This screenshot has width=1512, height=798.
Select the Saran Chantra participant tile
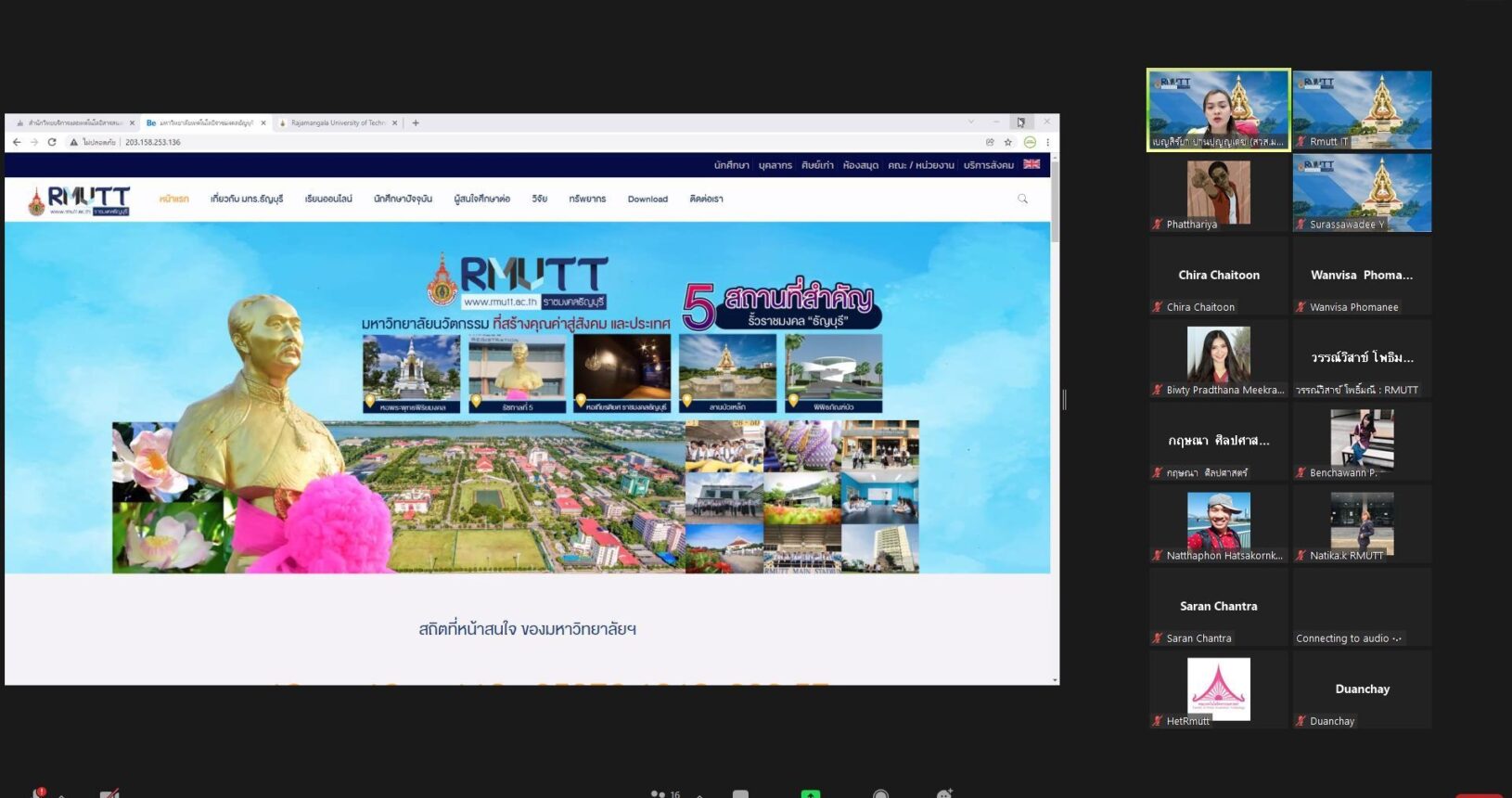1218,607
